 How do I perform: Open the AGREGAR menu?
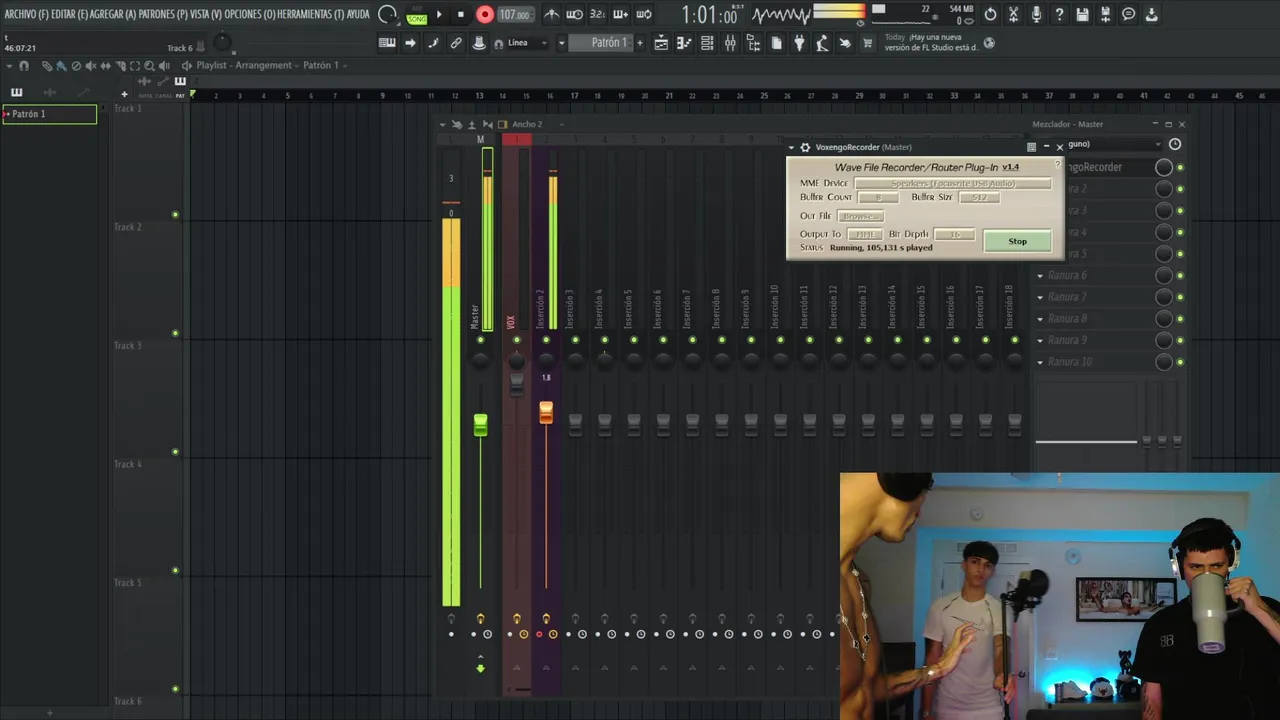coord(113,14)
